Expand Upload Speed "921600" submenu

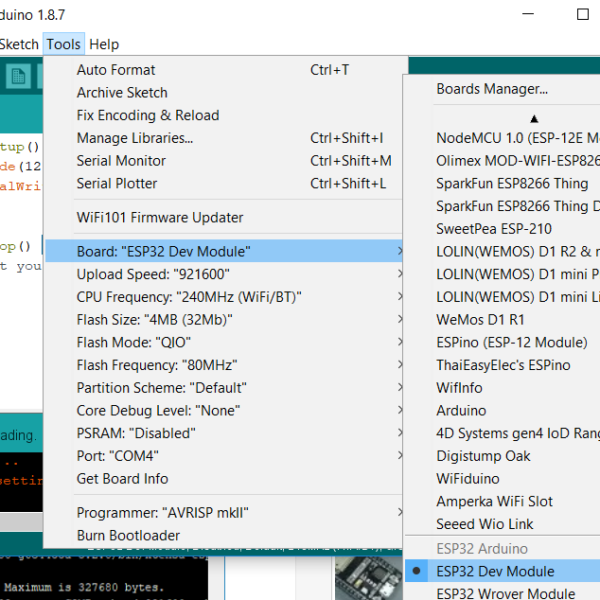pyautogui.click(x=223, y=274)
